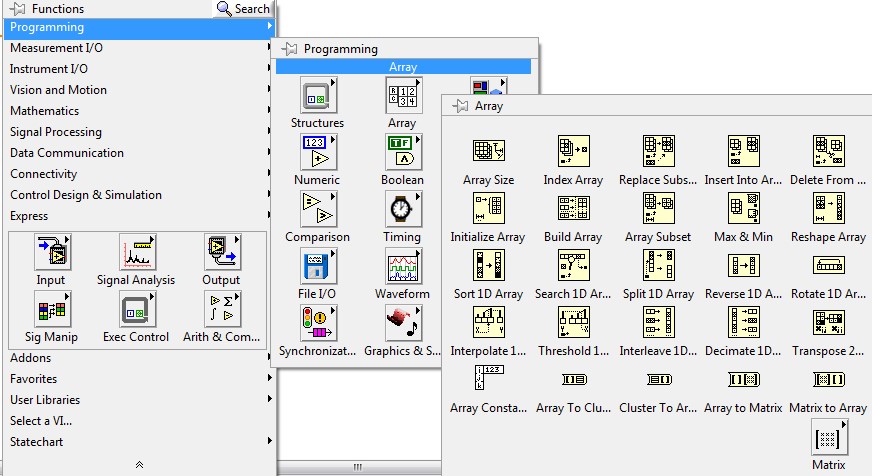872x476 pixels.
Task: Open the Boolean subpalette
Action: (x=403, y=152)
